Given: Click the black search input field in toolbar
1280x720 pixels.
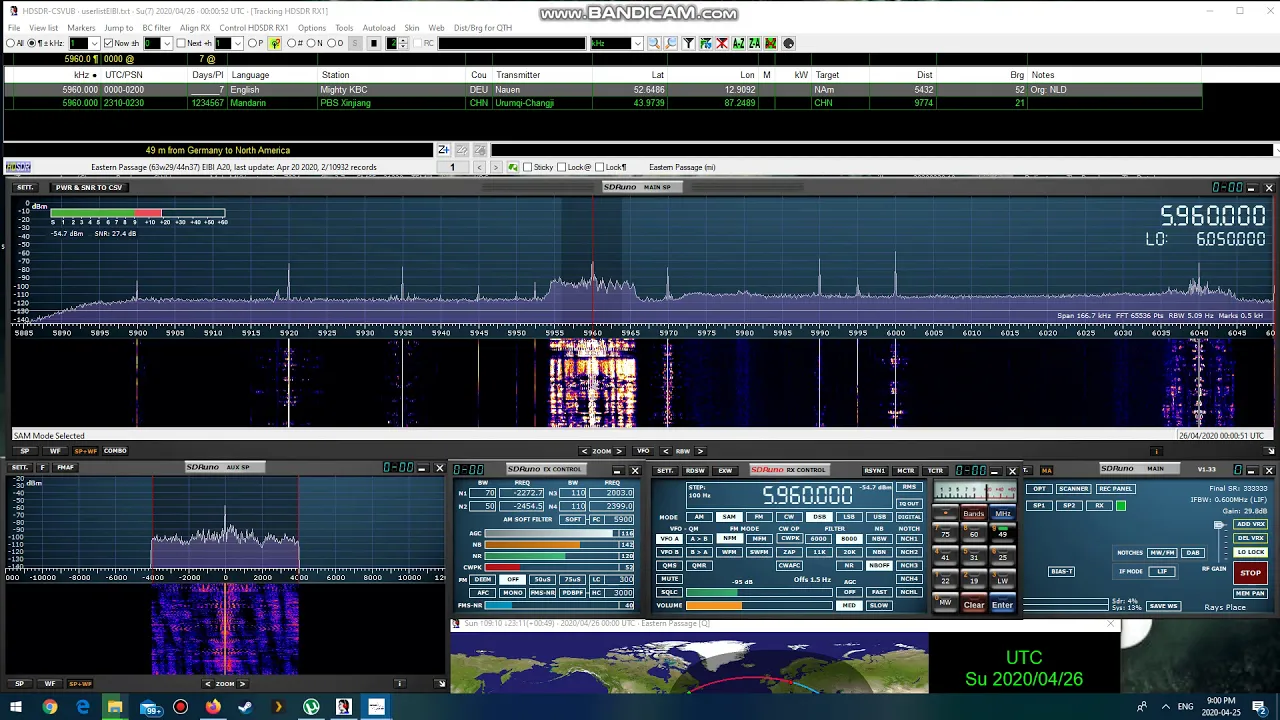Looking at the screenshot, I should tap(512, 44).
